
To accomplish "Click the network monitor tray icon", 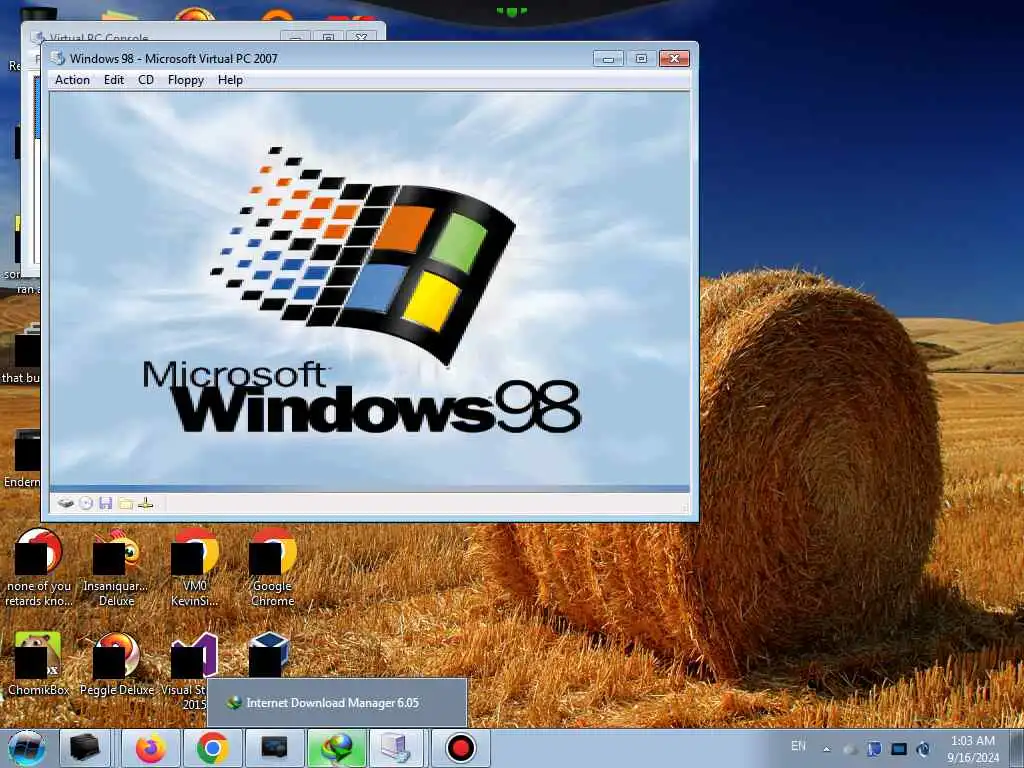I will click(899, 749).
